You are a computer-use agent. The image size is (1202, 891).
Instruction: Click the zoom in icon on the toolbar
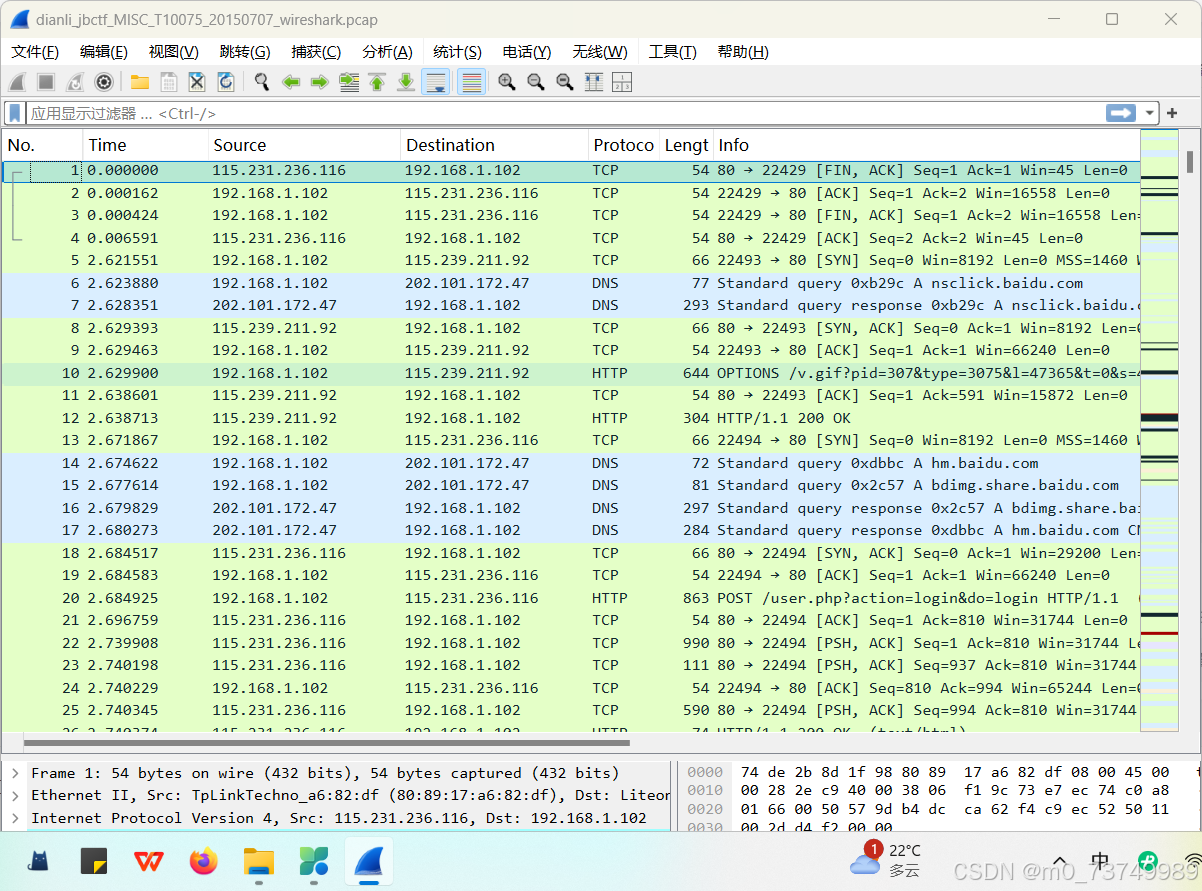[507, 82]
